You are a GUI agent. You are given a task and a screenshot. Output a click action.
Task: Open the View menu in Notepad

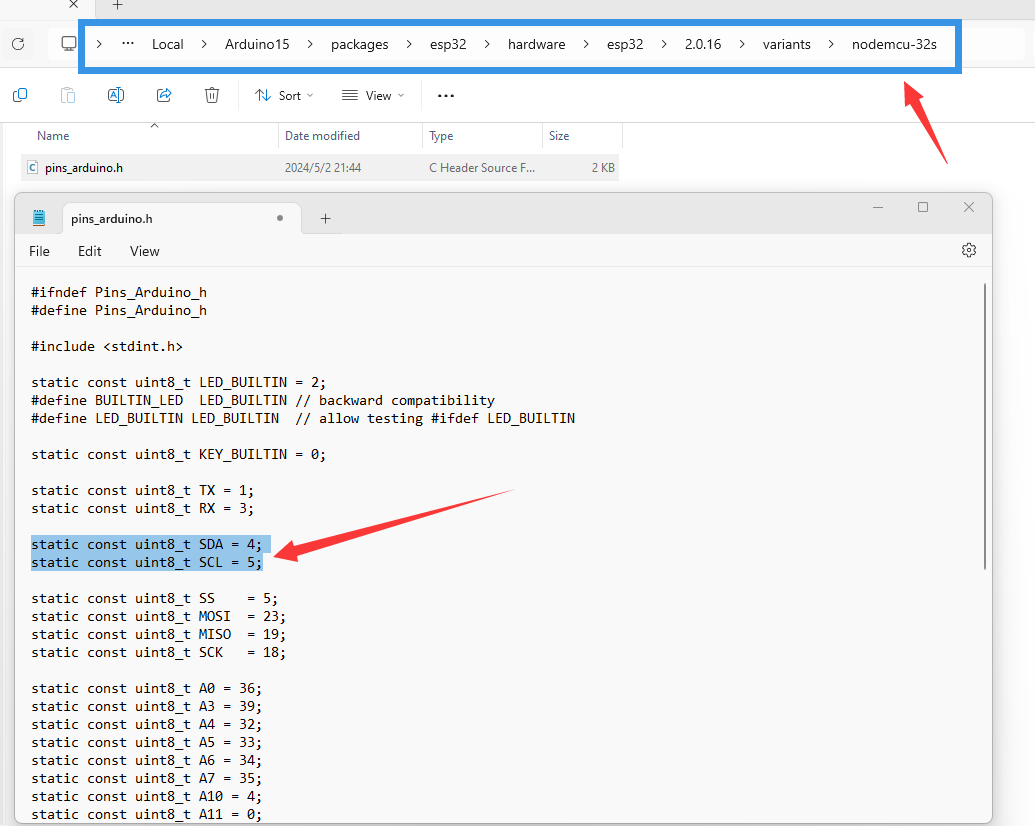145,251
